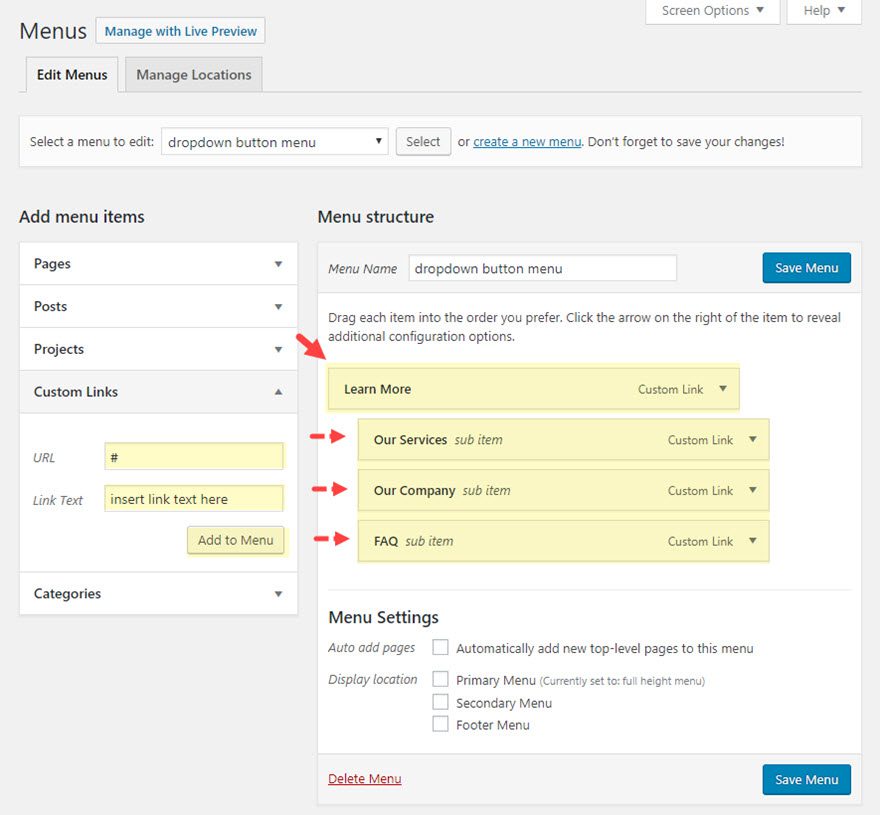Enable automatically adding new top-level pages
Viewport: 880px width, 815px height.
coord(440,647)
